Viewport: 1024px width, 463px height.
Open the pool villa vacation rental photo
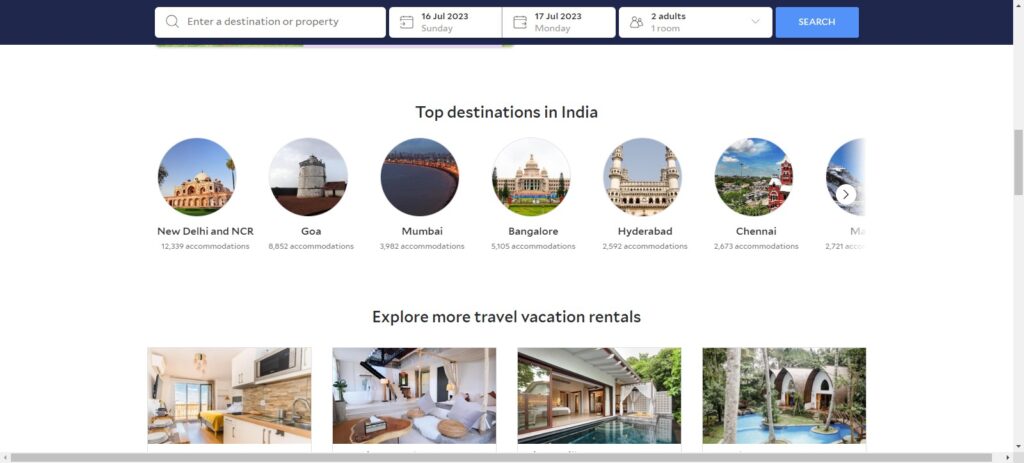599,396
